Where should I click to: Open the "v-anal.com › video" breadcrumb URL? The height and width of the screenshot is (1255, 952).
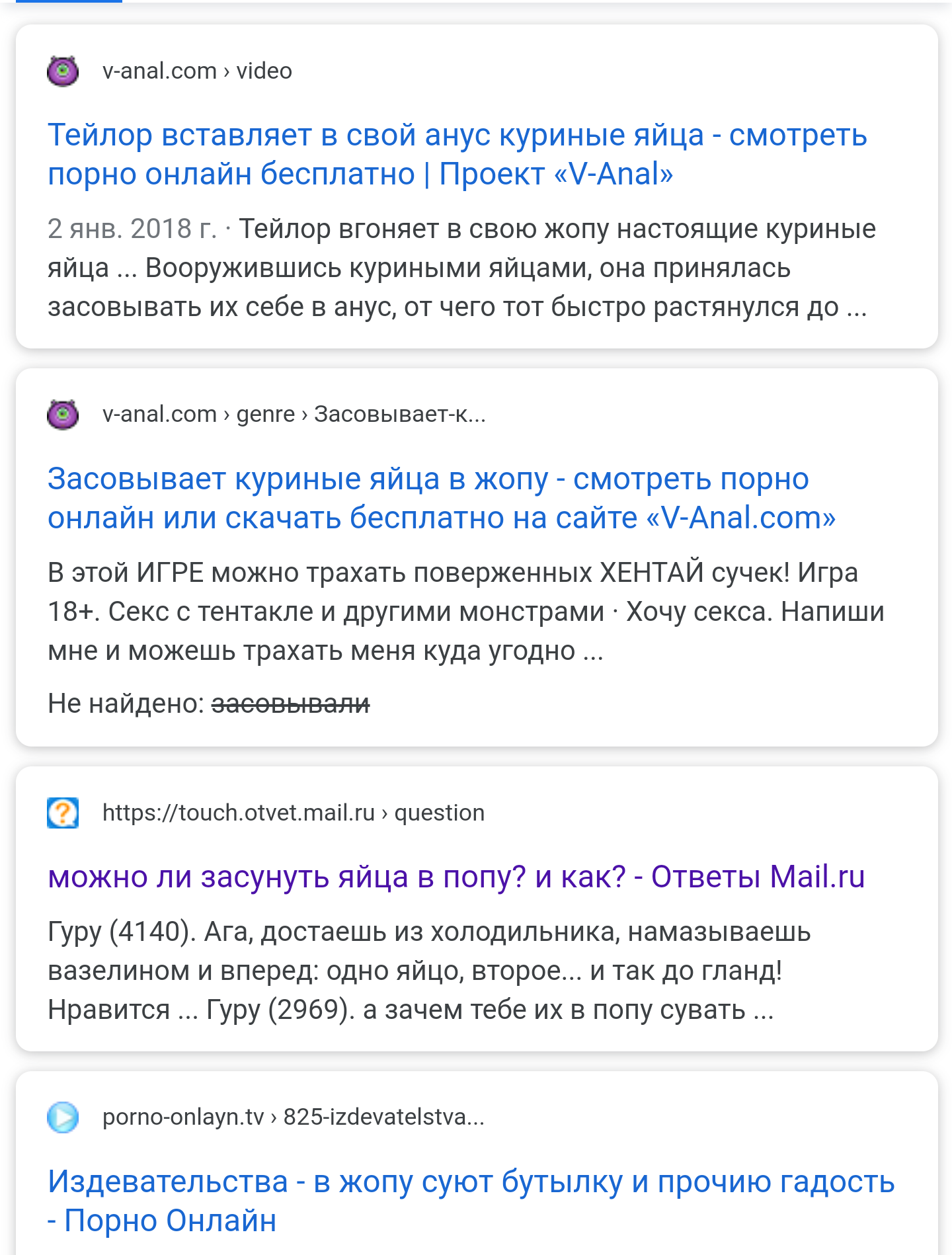197,71
